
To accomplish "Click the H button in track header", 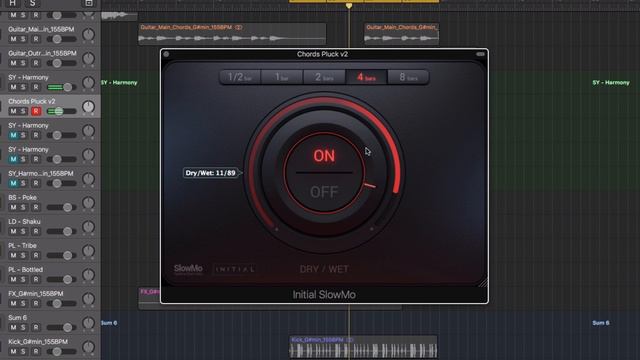I will point(13,3).
